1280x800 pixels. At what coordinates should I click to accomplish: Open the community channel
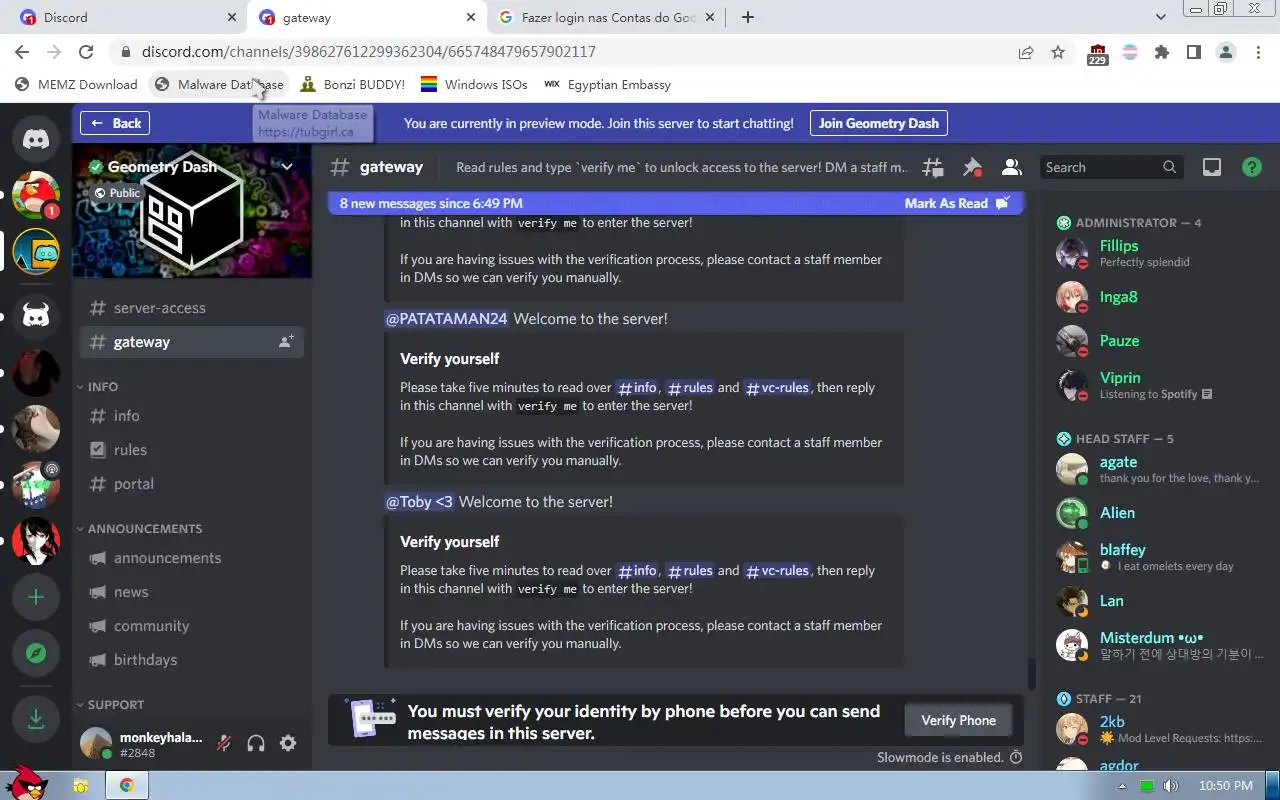[x=192, y=626]
